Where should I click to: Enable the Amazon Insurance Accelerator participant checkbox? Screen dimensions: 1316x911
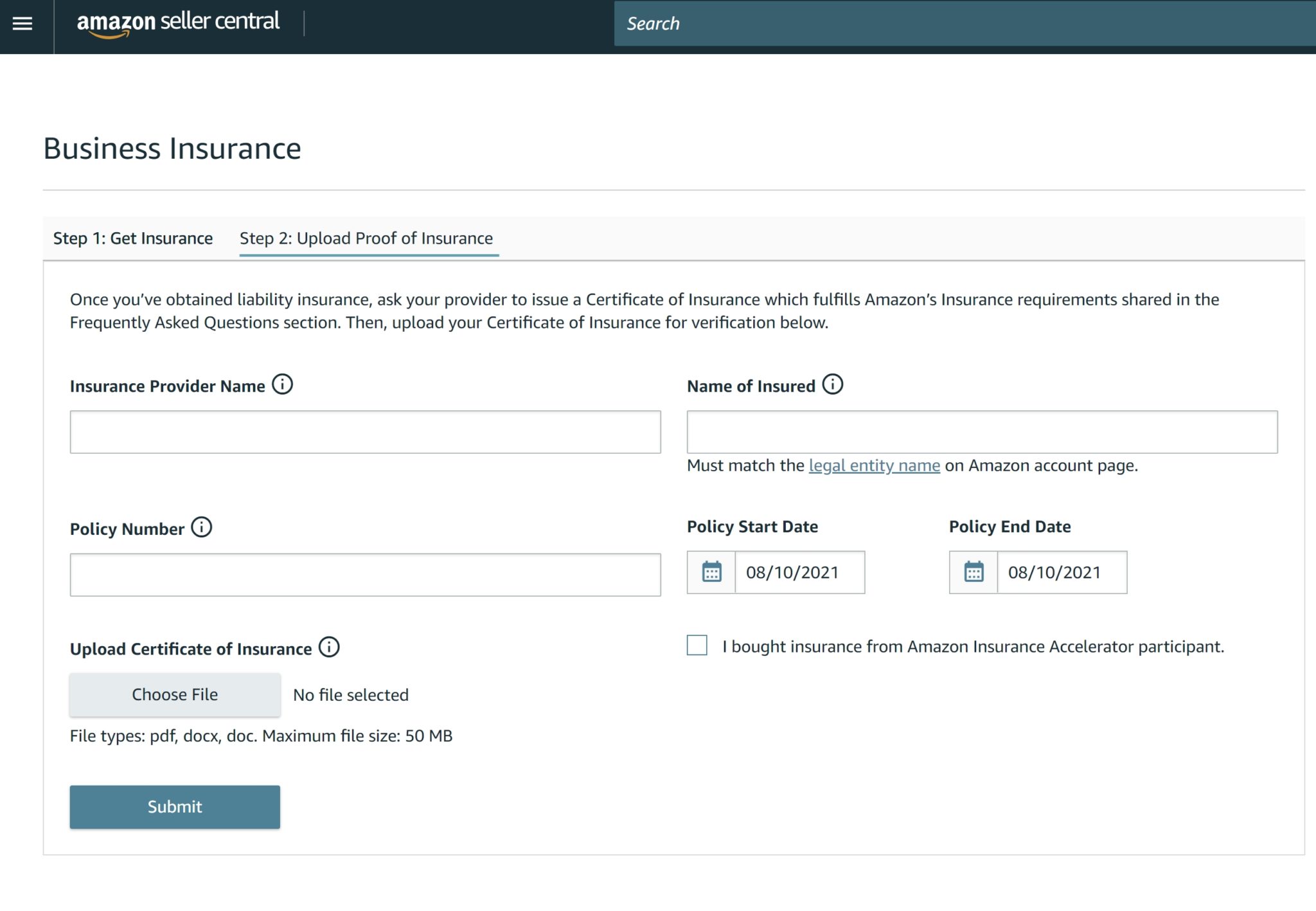click(x=696, y=646)
